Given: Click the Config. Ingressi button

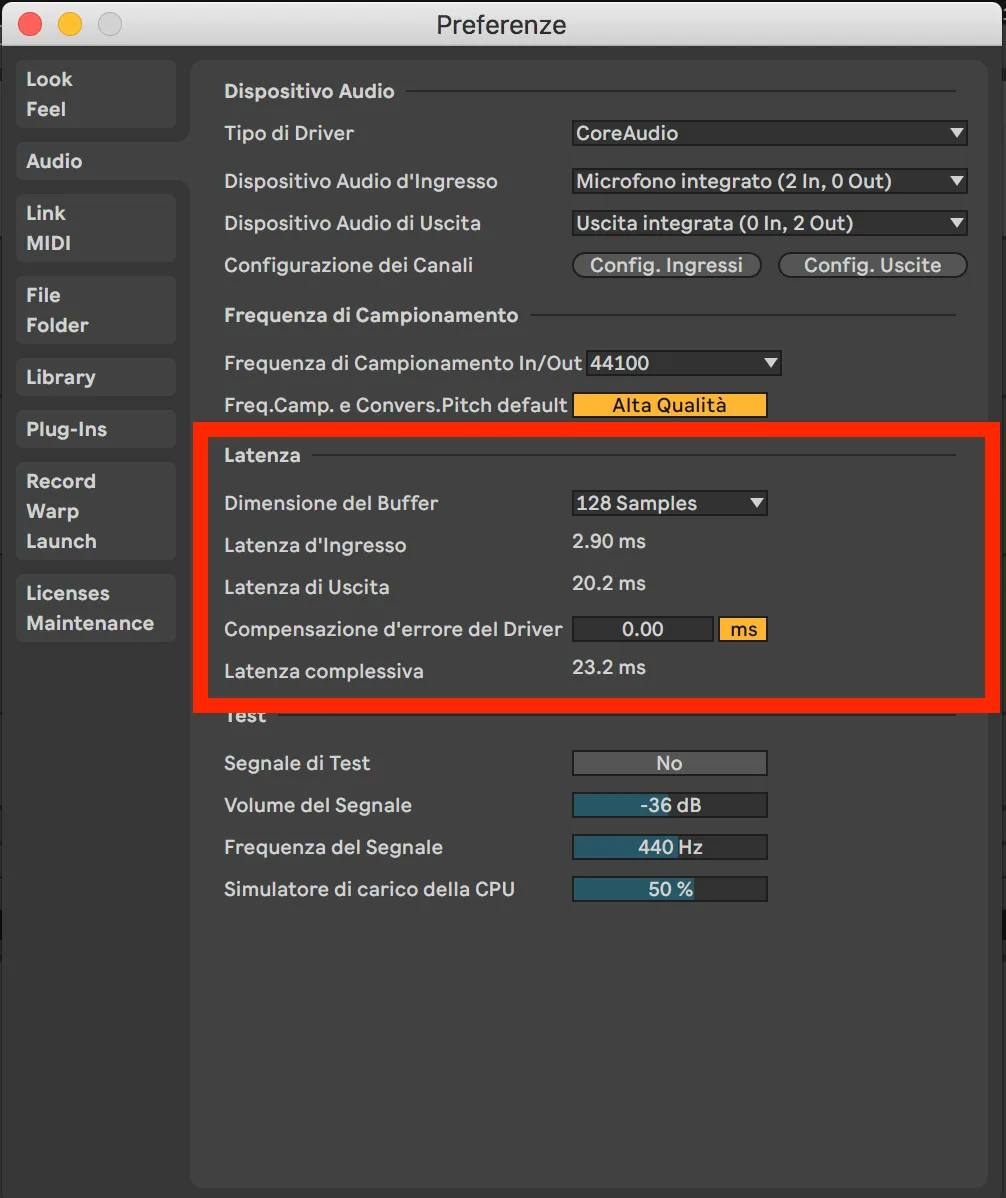Looking at the screenshot, I should pos(667,265).
